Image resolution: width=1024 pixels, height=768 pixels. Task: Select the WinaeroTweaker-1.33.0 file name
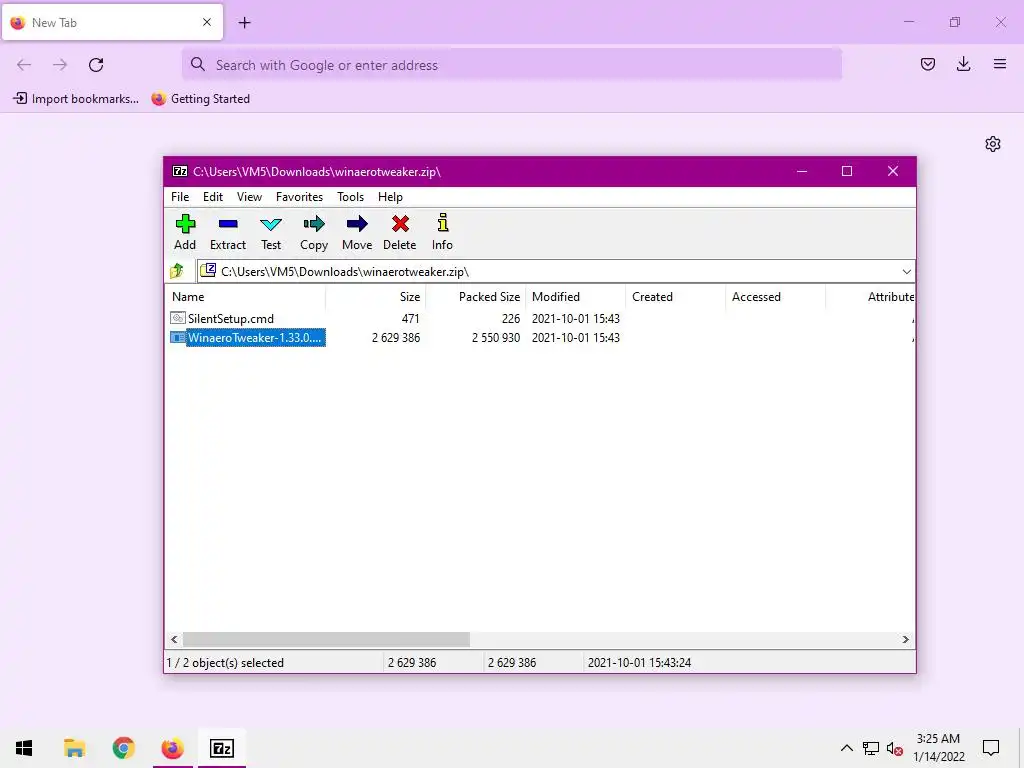click(255, 338)
